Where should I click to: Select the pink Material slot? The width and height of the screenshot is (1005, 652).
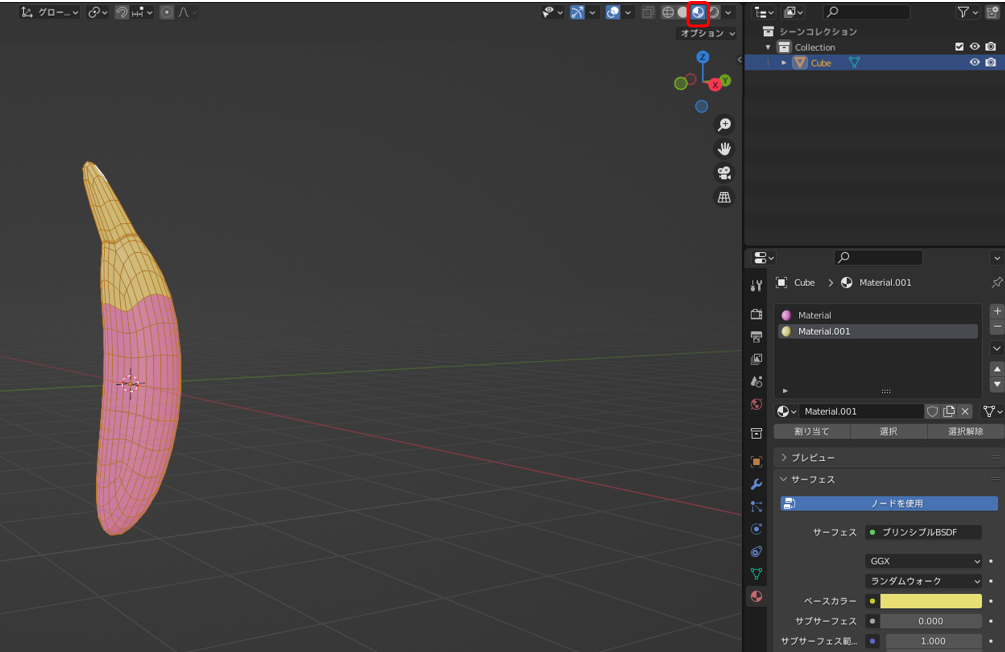point(877,315)
